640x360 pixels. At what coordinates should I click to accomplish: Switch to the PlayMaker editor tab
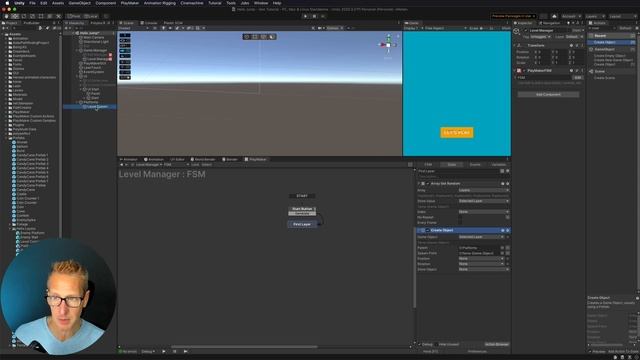pyautogui.click(x=256, y=159)
